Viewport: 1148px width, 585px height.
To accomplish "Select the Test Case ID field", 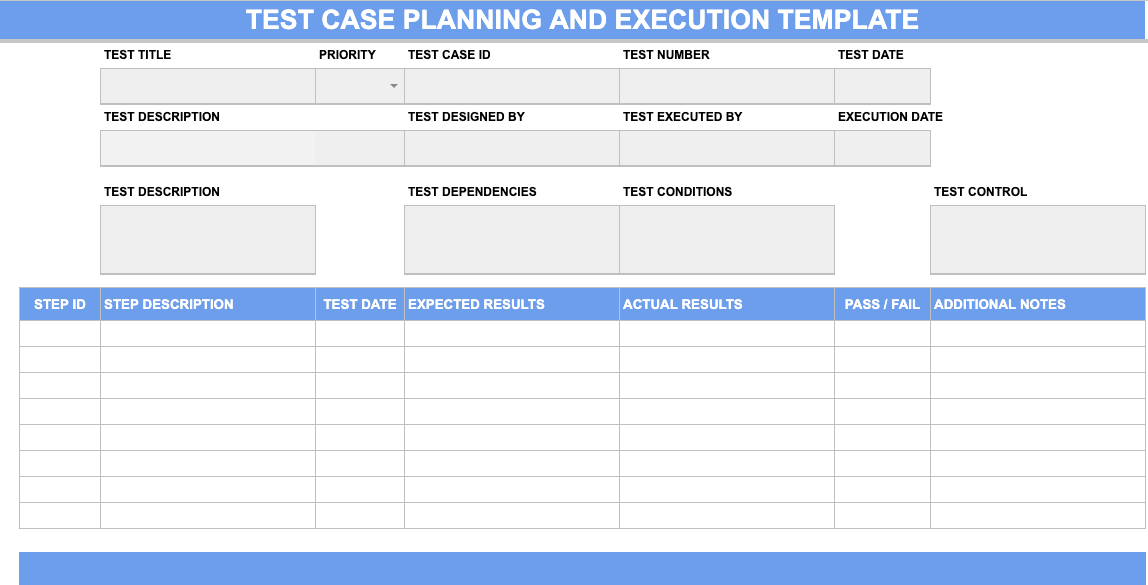I will click(511, 86).
